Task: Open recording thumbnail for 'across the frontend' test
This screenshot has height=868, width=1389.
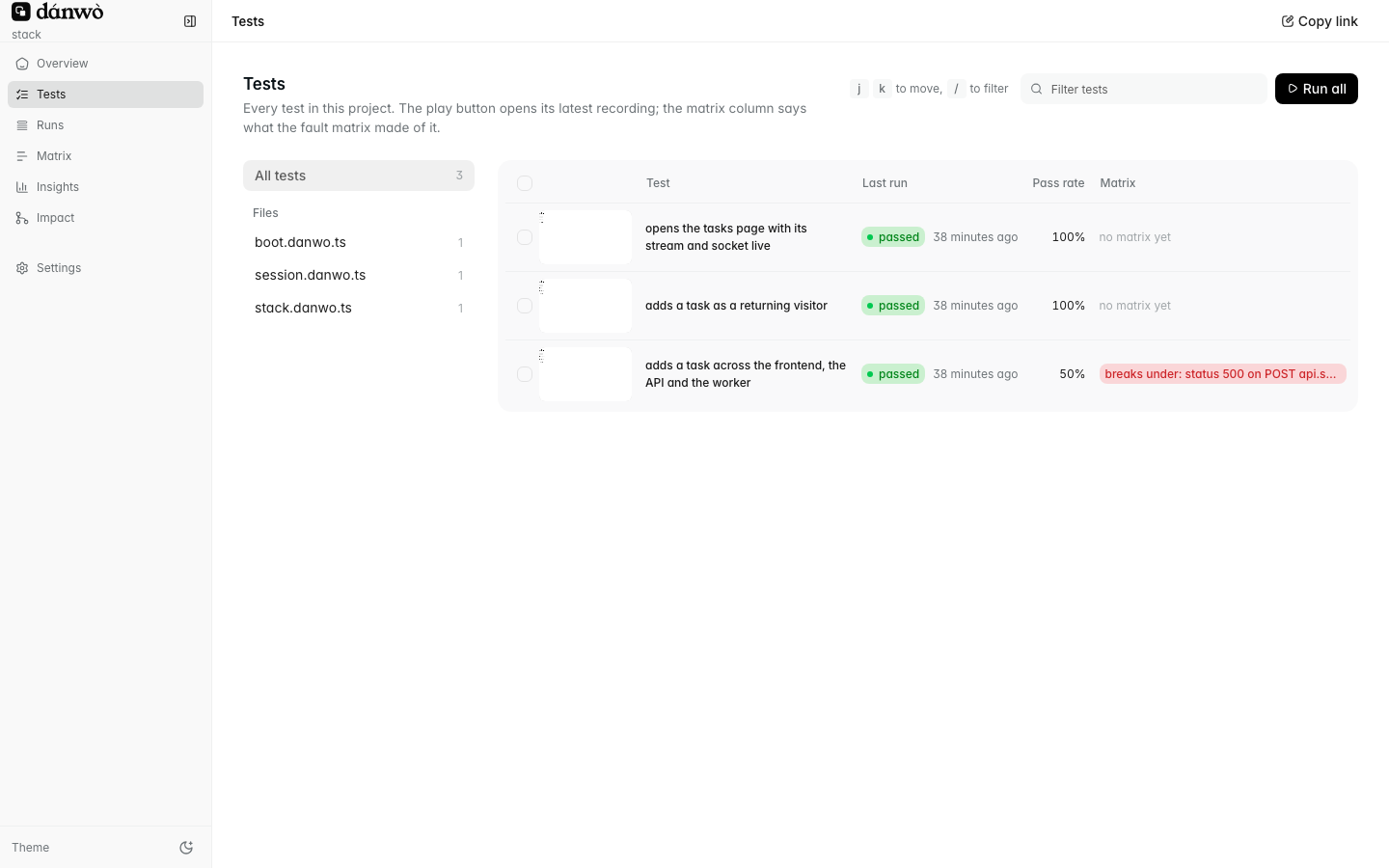Action: tap(586, 374)
